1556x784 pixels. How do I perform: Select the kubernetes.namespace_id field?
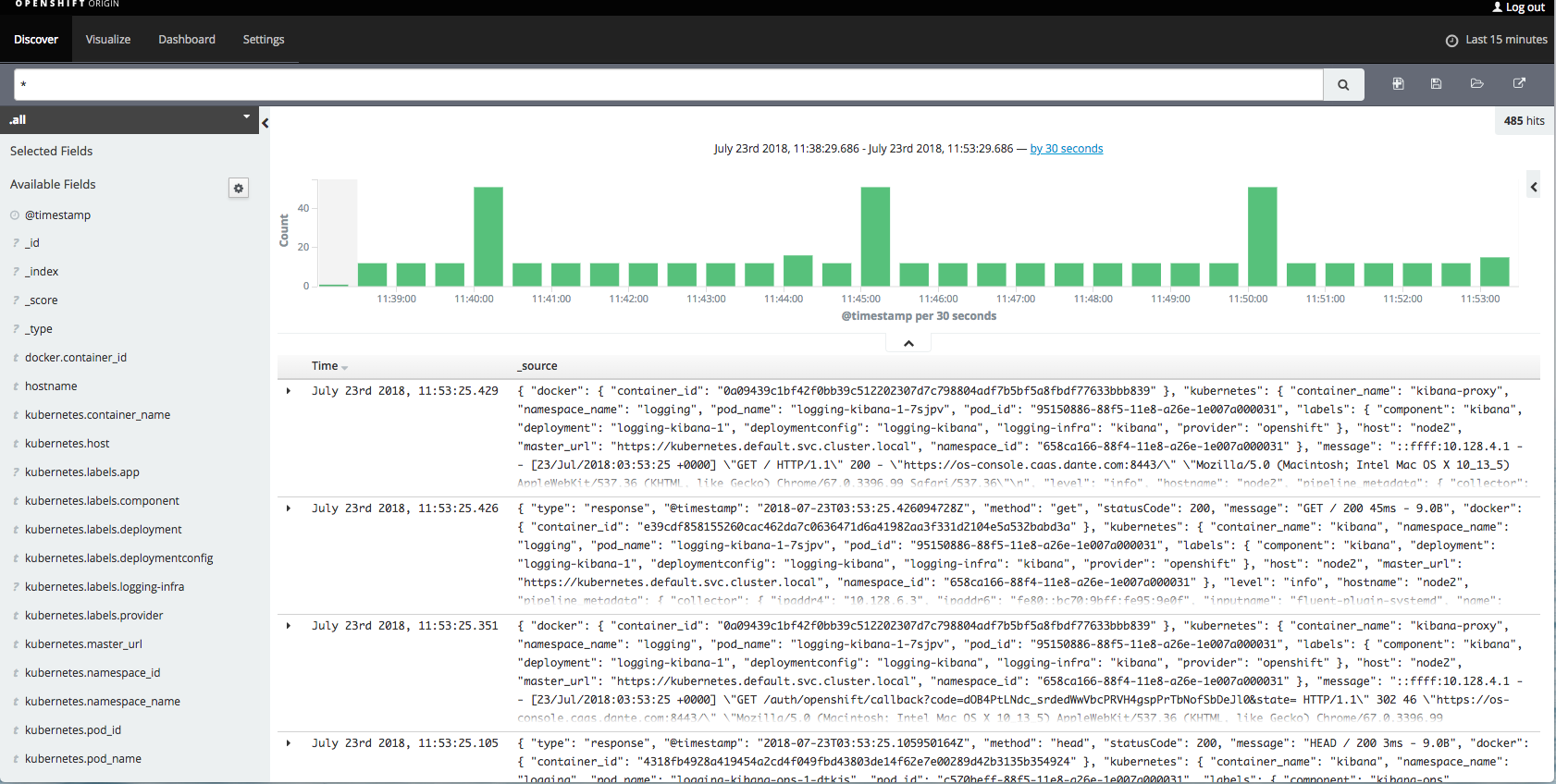click(x=93, y=673)
